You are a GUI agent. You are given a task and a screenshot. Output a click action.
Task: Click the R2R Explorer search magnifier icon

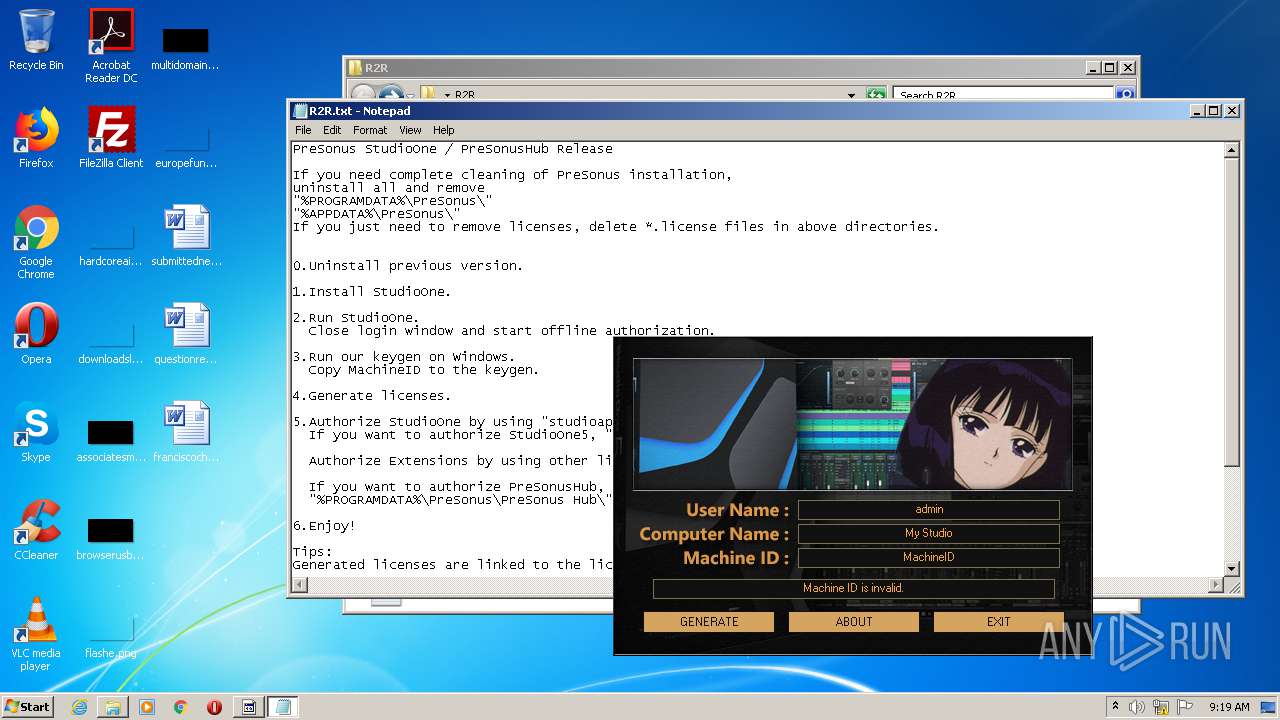(x=1124, y=95)
